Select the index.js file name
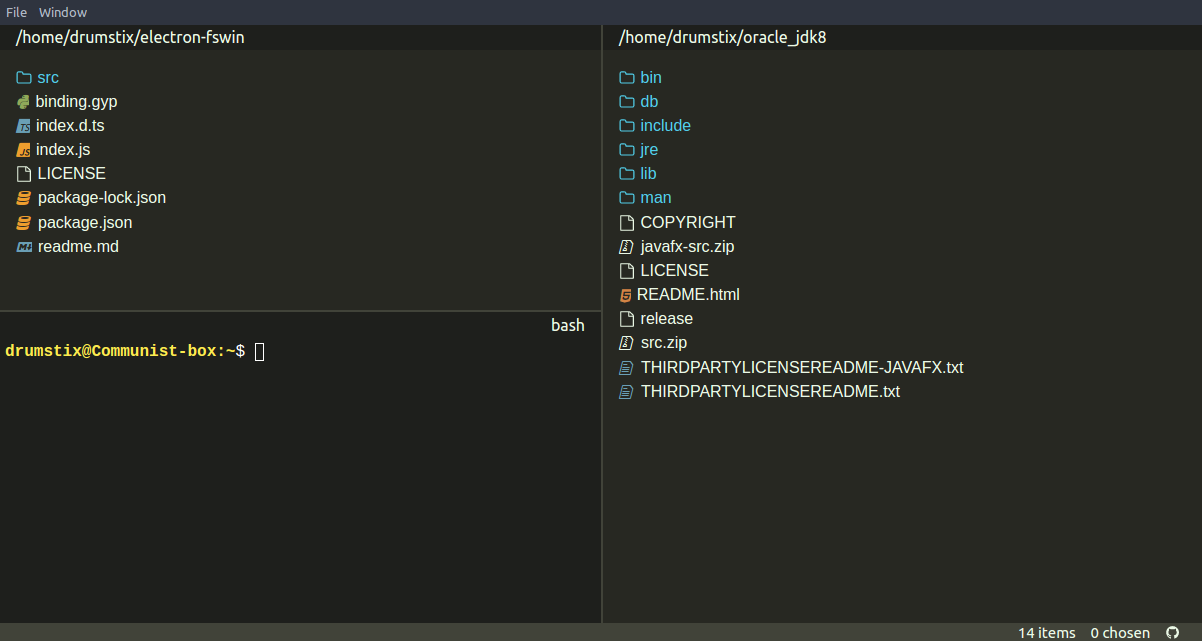Image resolution: width=1202 pixels, height=641 pixels. tap(63, 150)
